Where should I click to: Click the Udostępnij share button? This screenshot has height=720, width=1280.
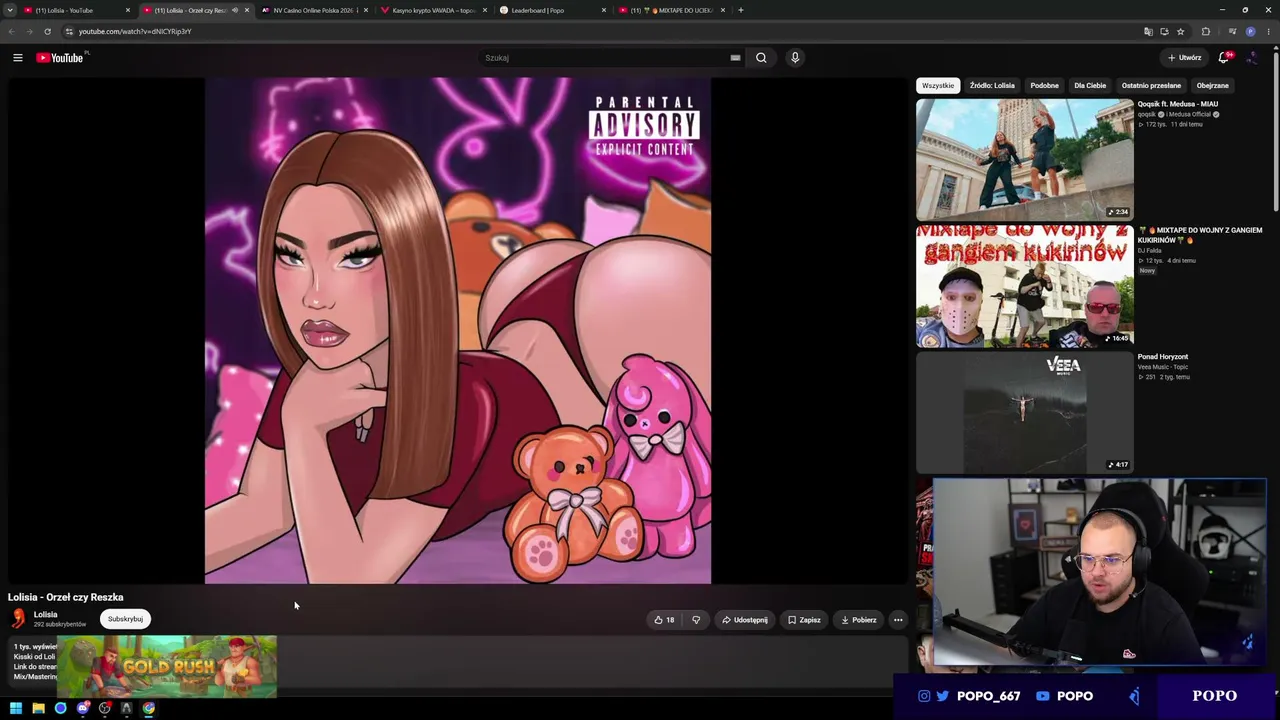click(x=745, y=620)
